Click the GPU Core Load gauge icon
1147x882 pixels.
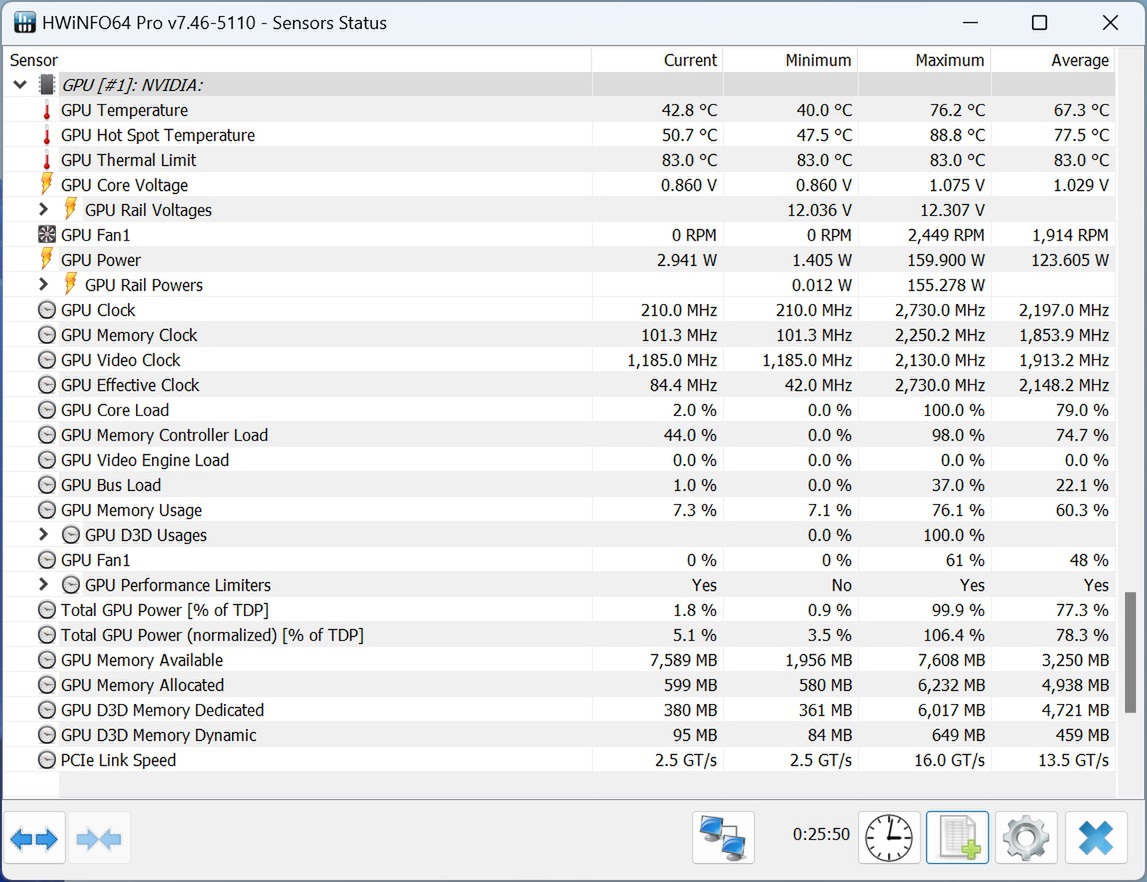point(47,410)
